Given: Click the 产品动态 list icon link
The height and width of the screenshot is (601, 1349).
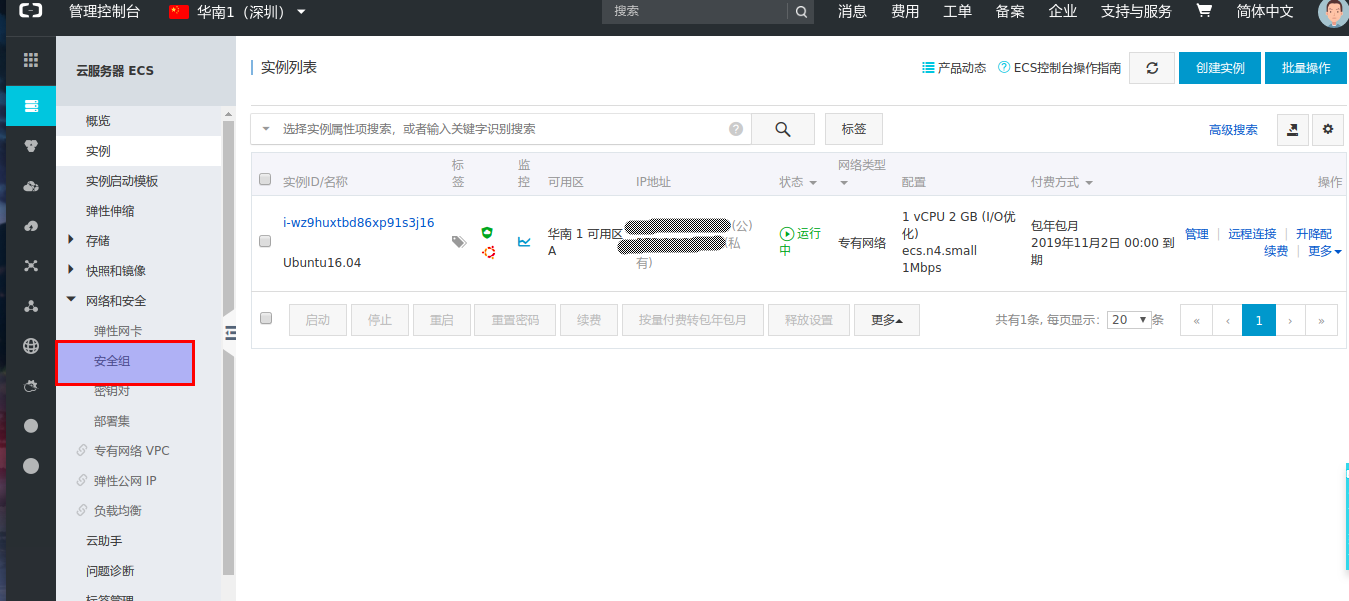Looking at the screenshot, I should (954, 68).
